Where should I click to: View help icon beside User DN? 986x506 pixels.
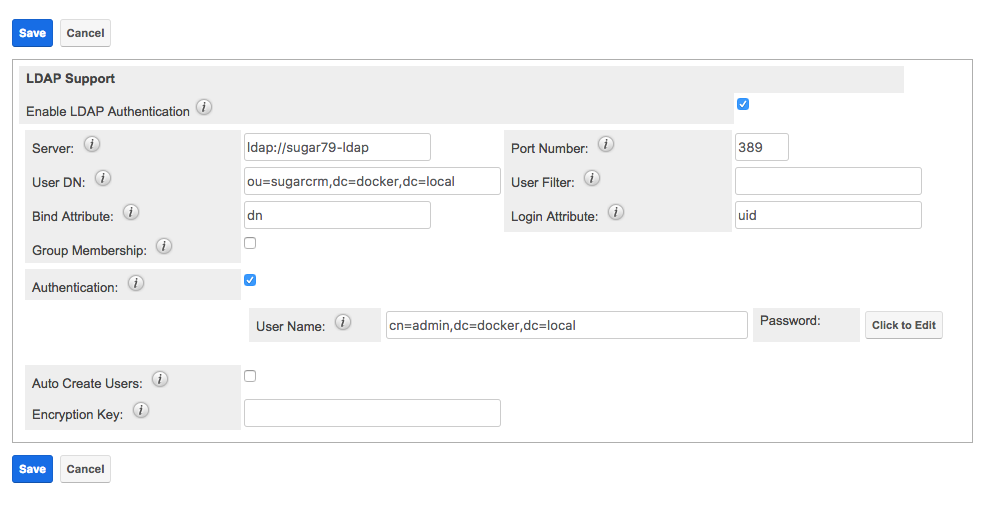[103, 178]
